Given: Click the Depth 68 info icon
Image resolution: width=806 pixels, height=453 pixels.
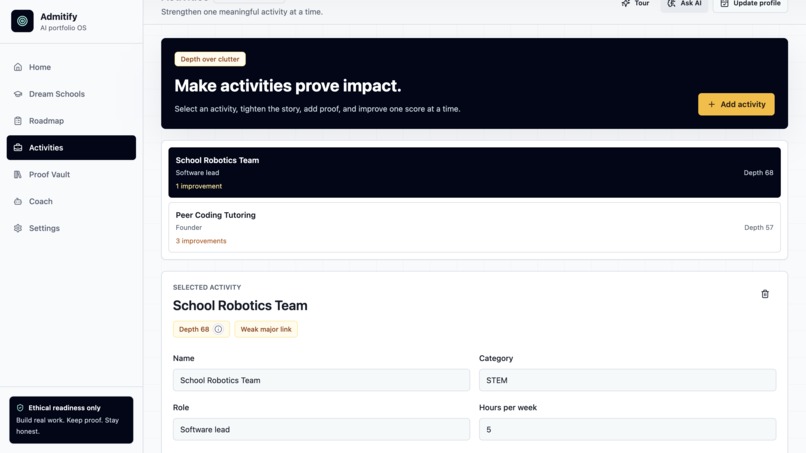Looking at the screenshot, I should [218, 329].
